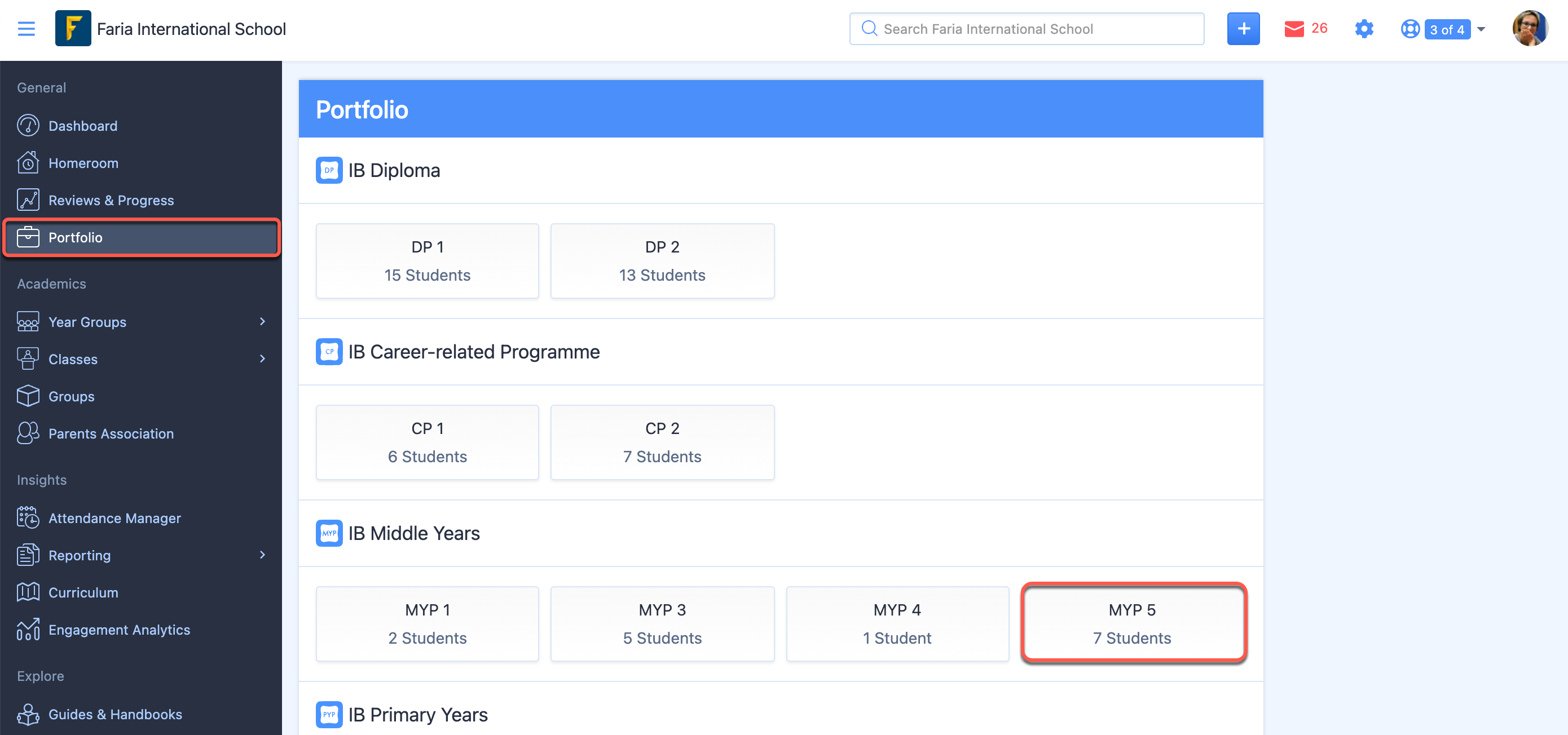Click the IB Diploma heading
1568x735 pixels.
(x=394, y=170)
